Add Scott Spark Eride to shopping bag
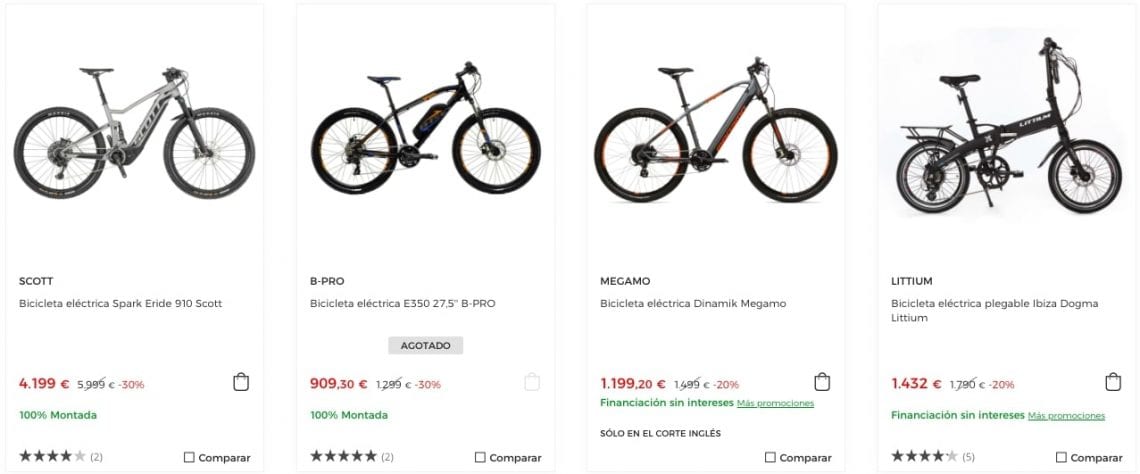1140x474 pixels. coord(241,382)
